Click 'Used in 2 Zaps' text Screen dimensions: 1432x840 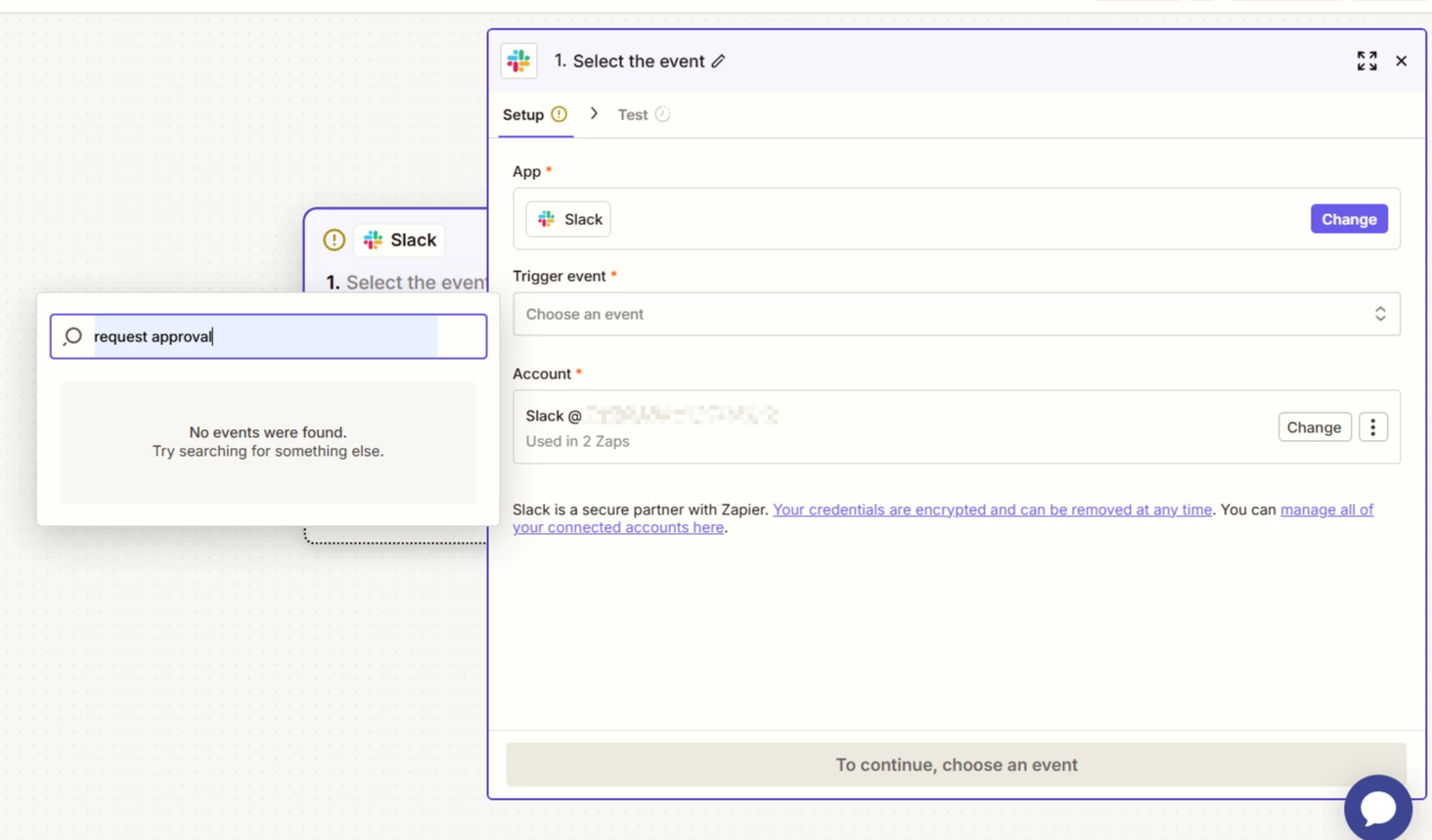(x=577, y=441)
